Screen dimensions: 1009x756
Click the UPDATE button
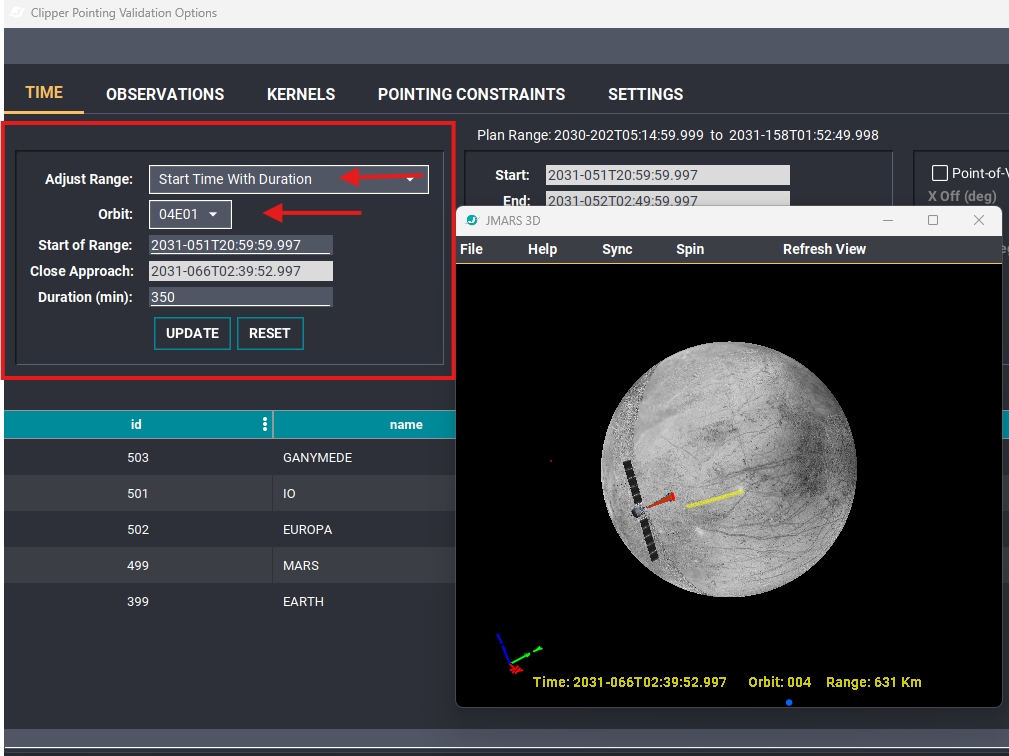tap(192, 333)
